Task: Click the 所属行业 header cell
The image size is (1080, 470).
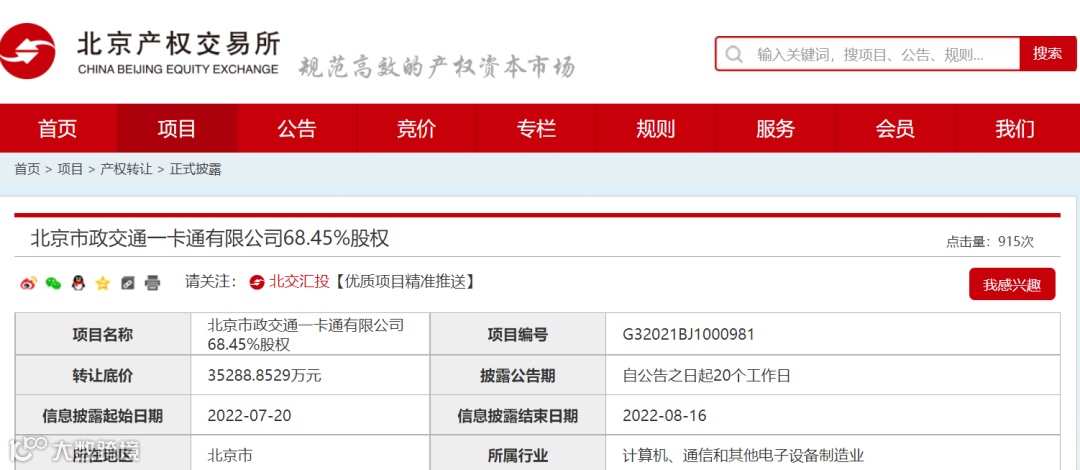Action: (x=518, y=456)
